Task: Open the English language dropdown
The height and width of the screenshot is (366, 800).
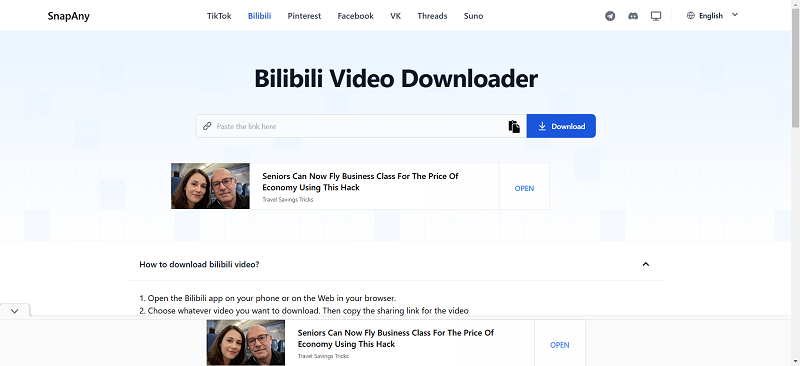Action: (713, 15)
